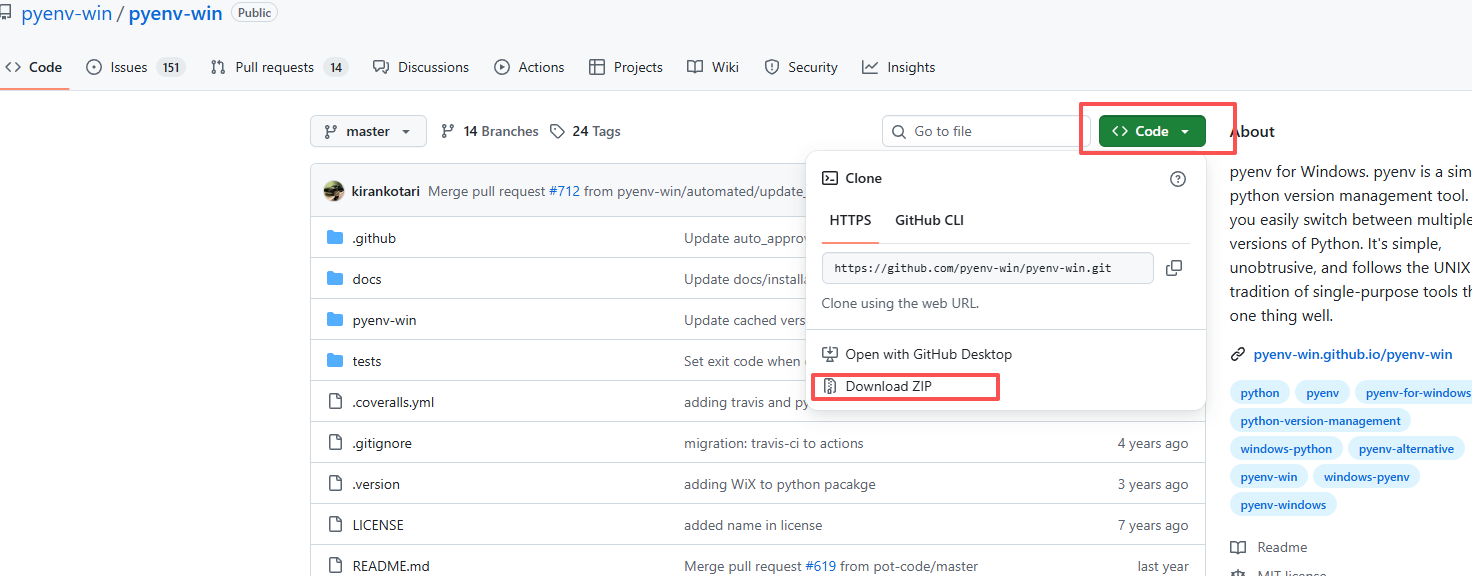
Task: Click the kirankotari avatar thumbnail
Action: 334,191
